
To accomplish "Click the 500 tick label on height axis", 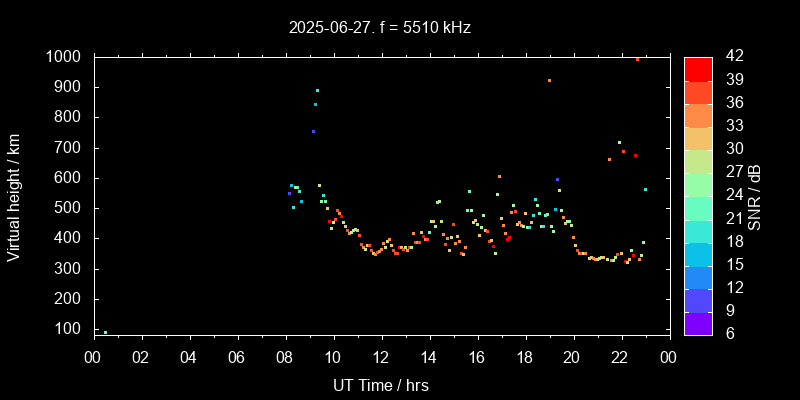I will (x=68, y=208).
